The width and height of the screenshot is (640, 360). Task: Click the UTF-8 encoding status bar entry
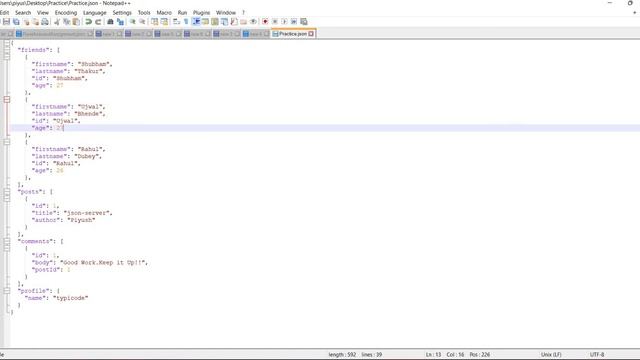[597, 355]
